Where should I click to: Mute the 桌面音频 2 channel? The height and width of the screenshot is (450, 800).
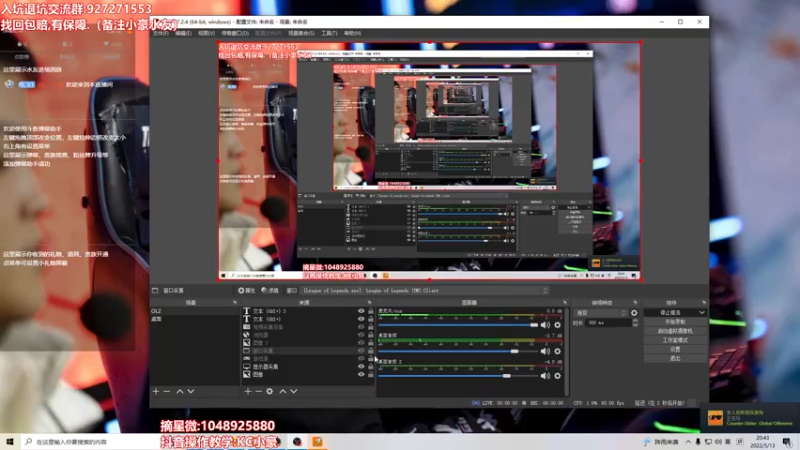[545, 376]
